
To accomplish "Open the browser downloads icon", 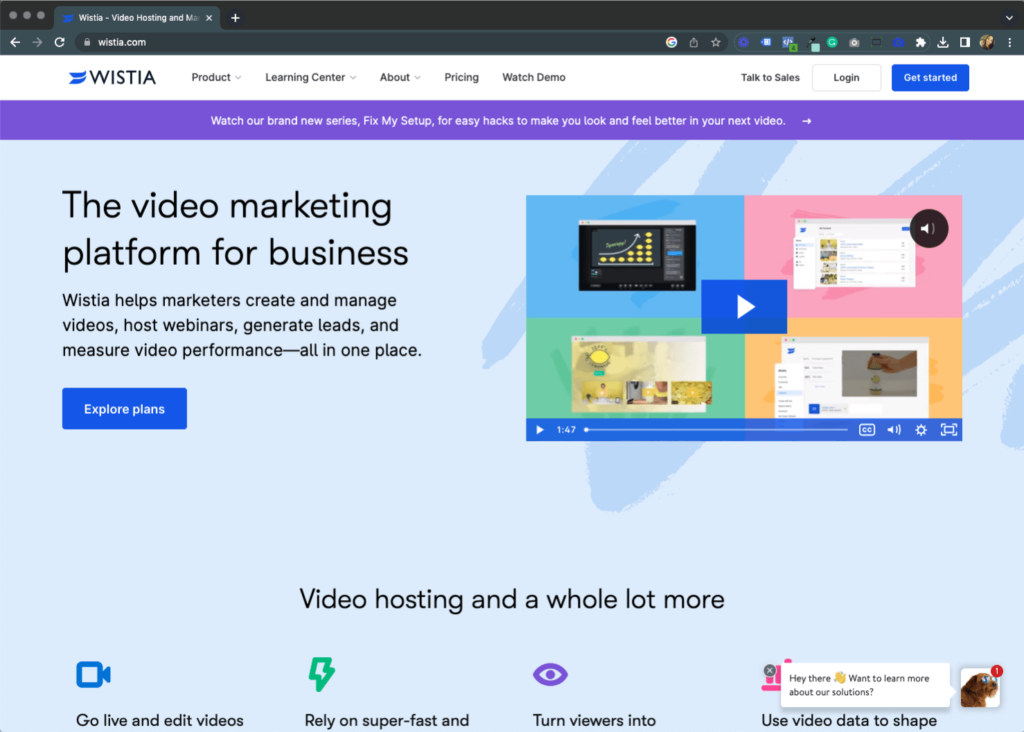I will point(942,42).
